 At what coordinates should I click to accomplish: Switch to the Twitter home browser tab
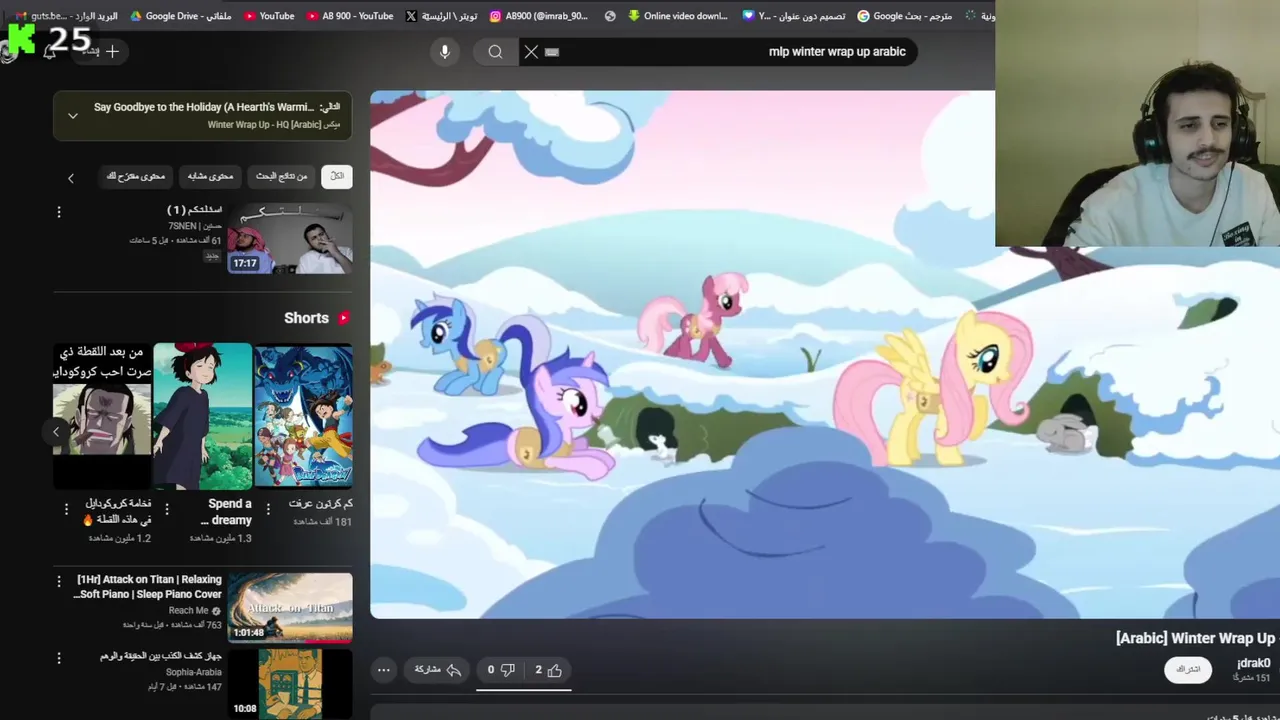coord(441,16)
